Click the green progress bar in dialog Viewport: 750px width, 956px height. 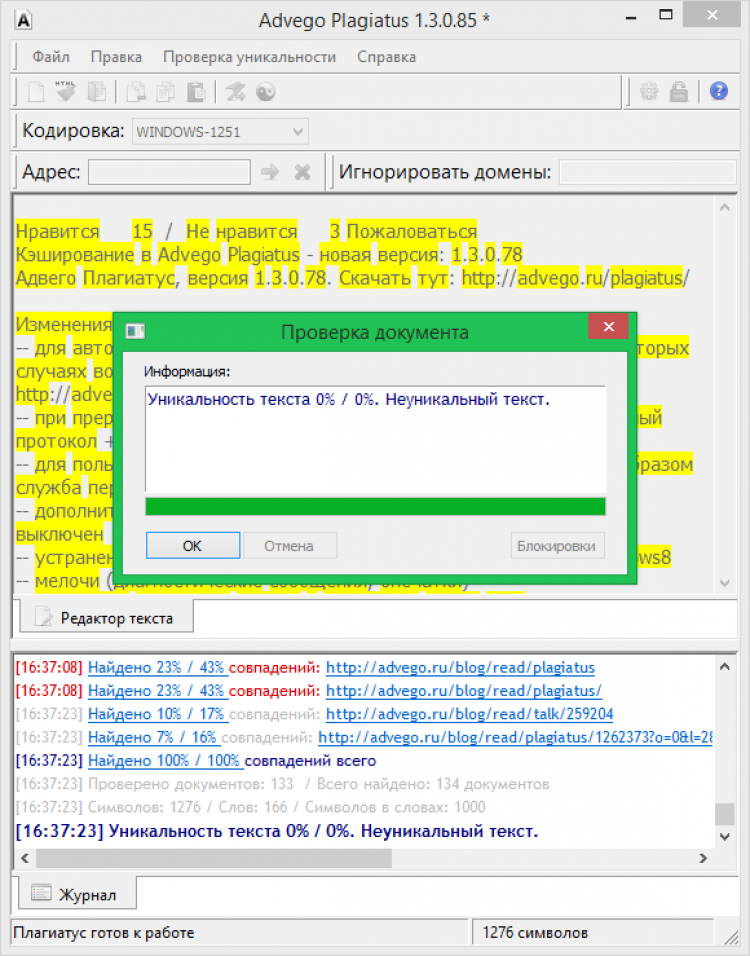376,507
